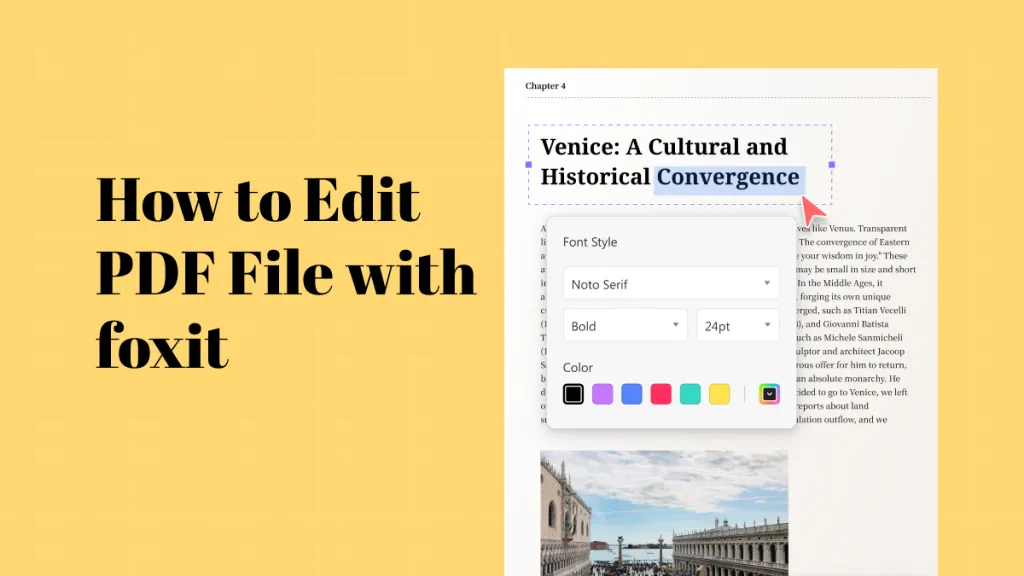Viewport: 1024px width, 576px height.
Task: Open the custom color picker icon
Action: 769,394
